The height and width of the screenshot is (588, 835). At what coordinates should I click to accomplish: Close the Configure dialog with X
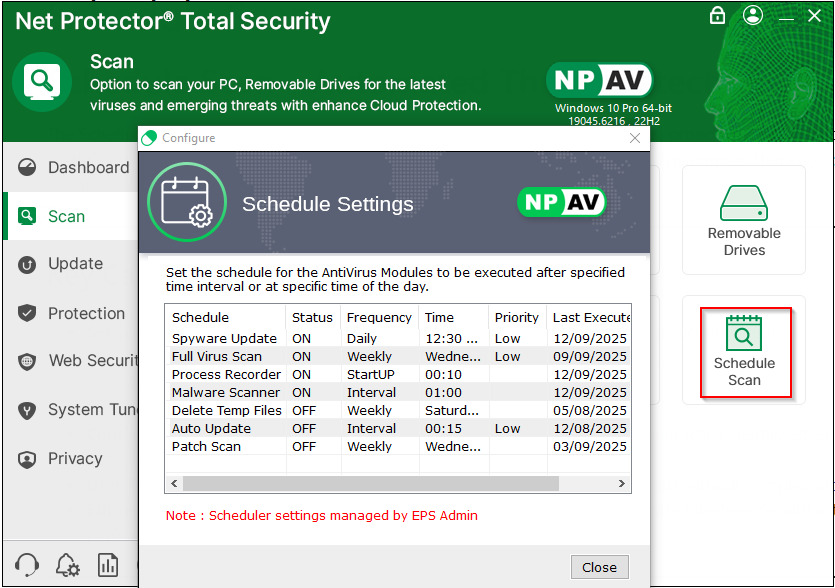tap(635, 138)
